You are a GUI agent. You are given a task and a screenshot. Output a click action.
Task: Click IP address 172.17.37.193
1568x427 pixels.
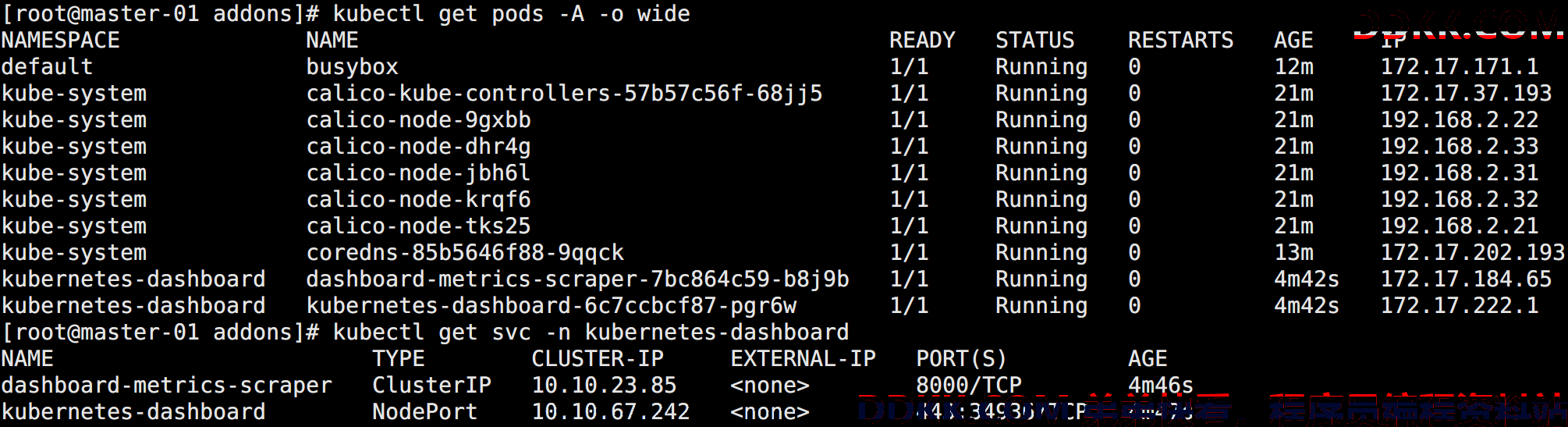1467,94
